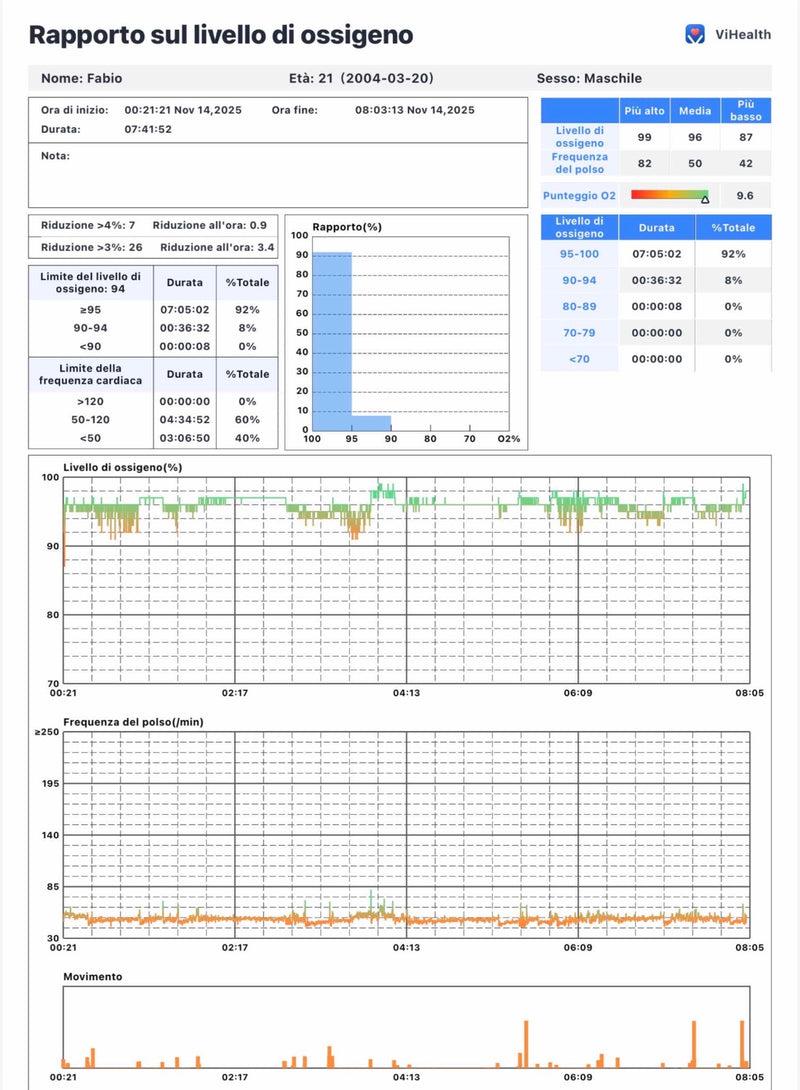The width and height of the screenshot is (800, 1090).
Task: Click the tall blue bar in the Rapporto chart
Action: 331,340
